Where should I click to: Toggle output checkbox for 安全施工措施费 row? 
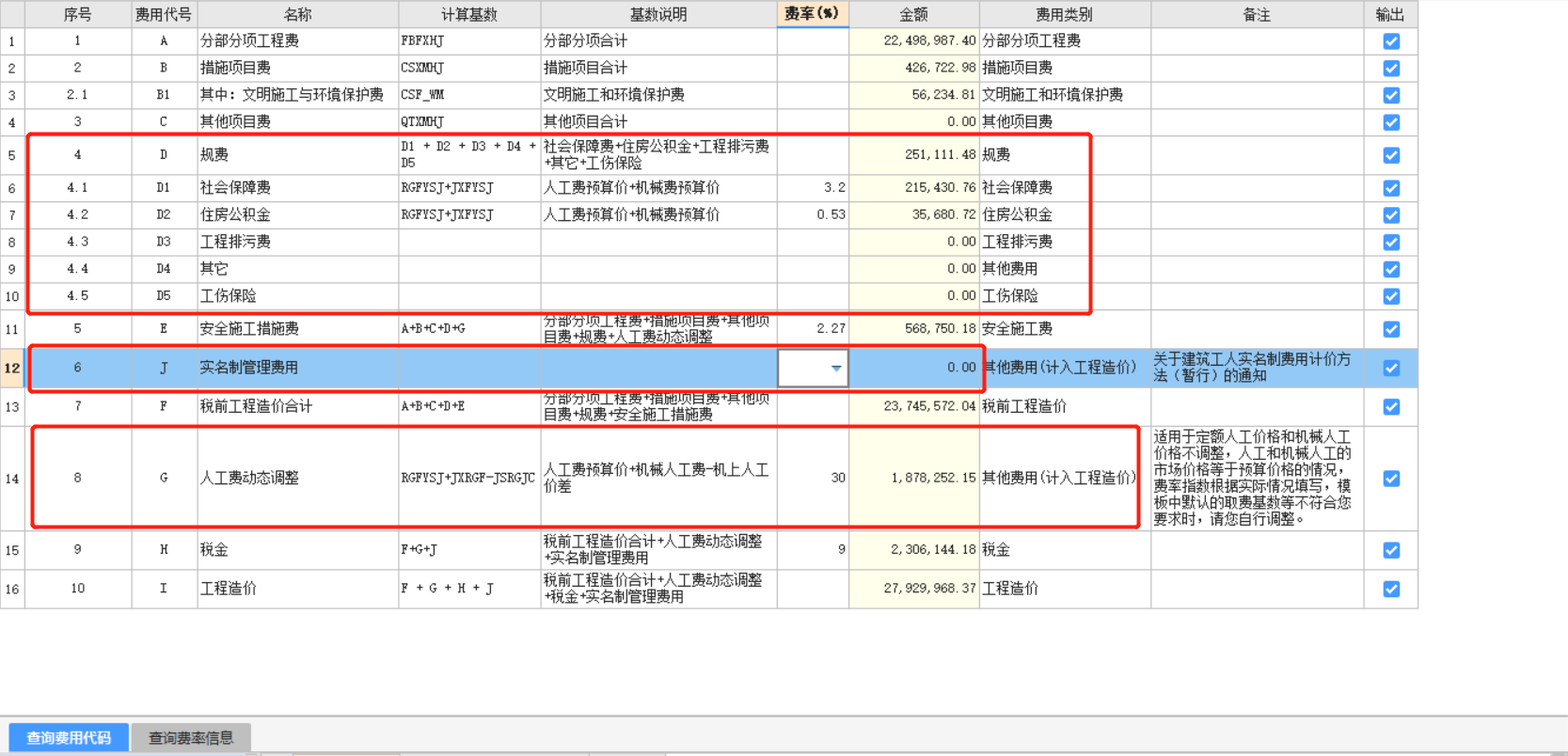coord(1391,329)
